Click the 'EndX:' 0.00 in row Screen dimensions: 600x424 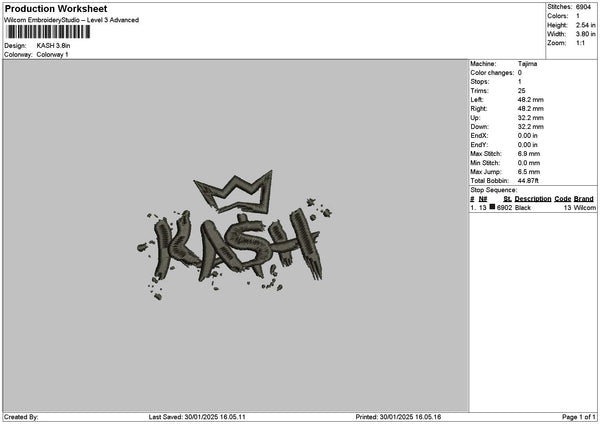504,136
